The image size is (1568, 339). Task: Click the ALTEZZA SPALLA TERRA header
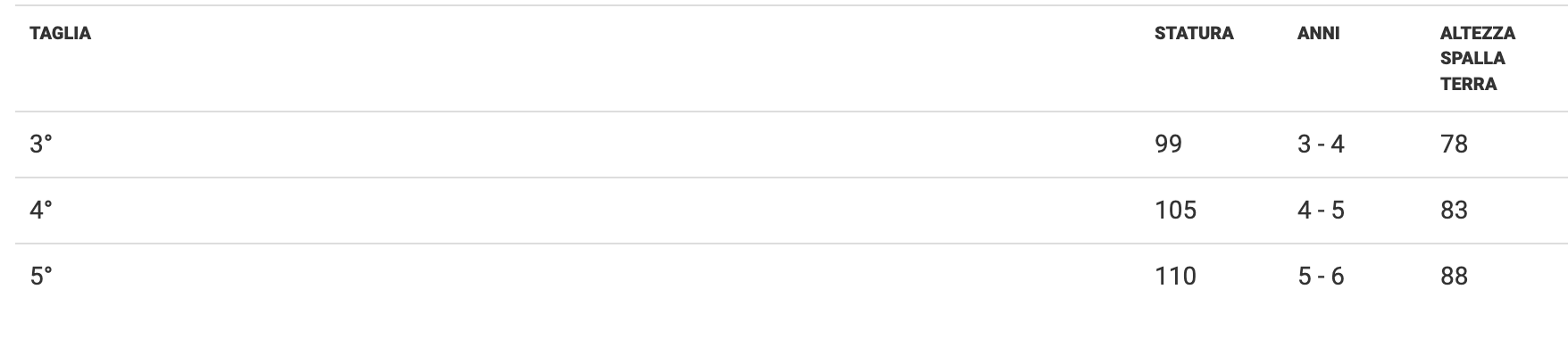pyautogui.click(x=1477, y=59)
